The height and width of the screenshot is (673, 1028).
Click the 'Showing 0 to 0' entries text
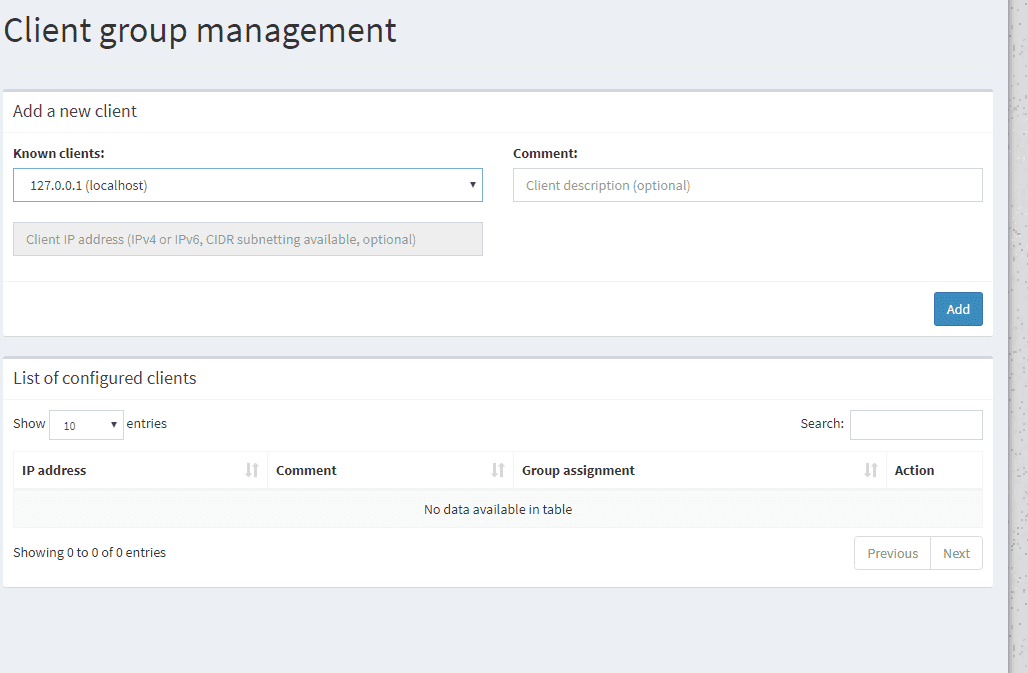(x=89, y=552)
